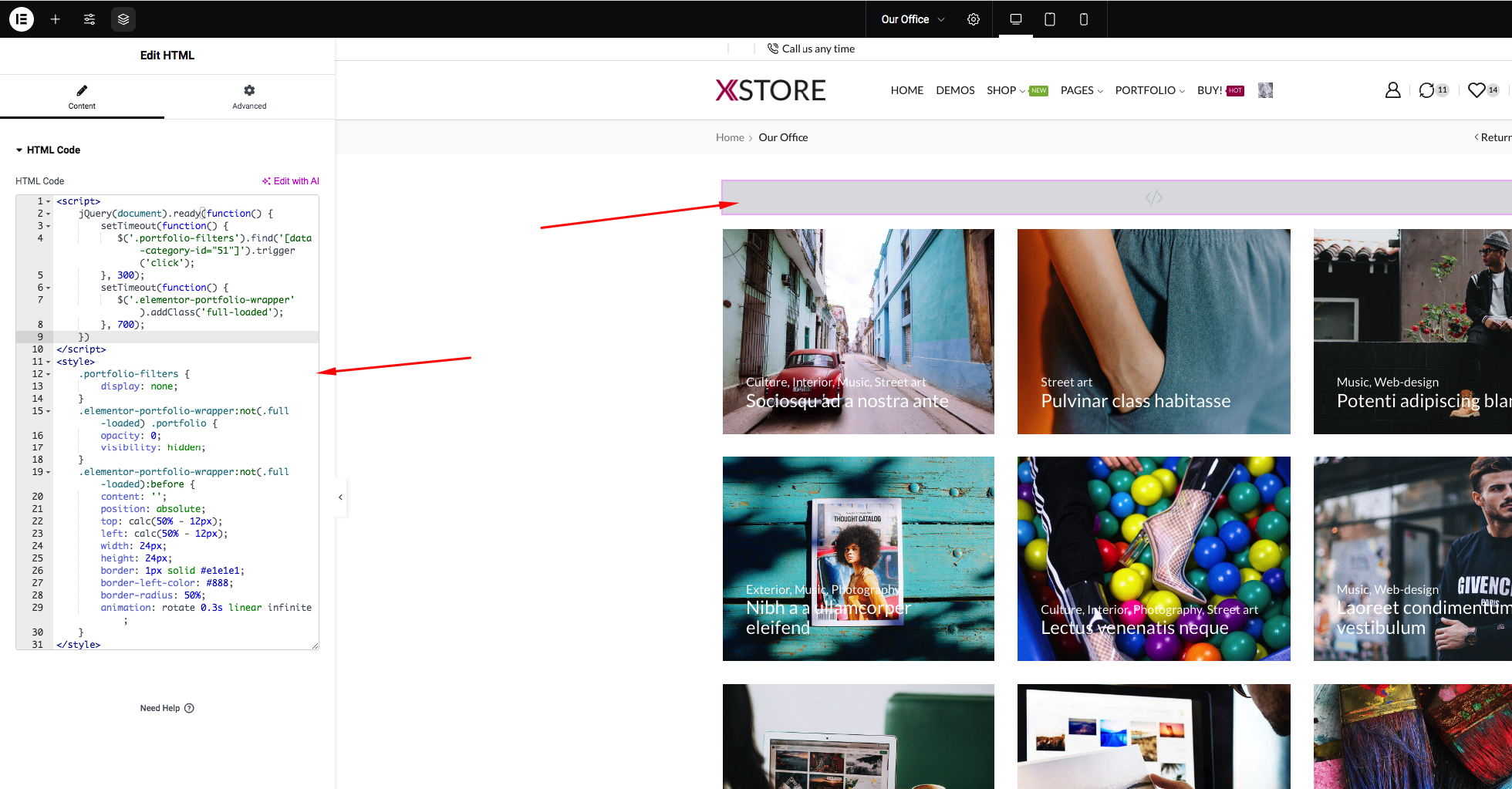
Task: Click the Call us any time phone icon
Action: point(773,49)
